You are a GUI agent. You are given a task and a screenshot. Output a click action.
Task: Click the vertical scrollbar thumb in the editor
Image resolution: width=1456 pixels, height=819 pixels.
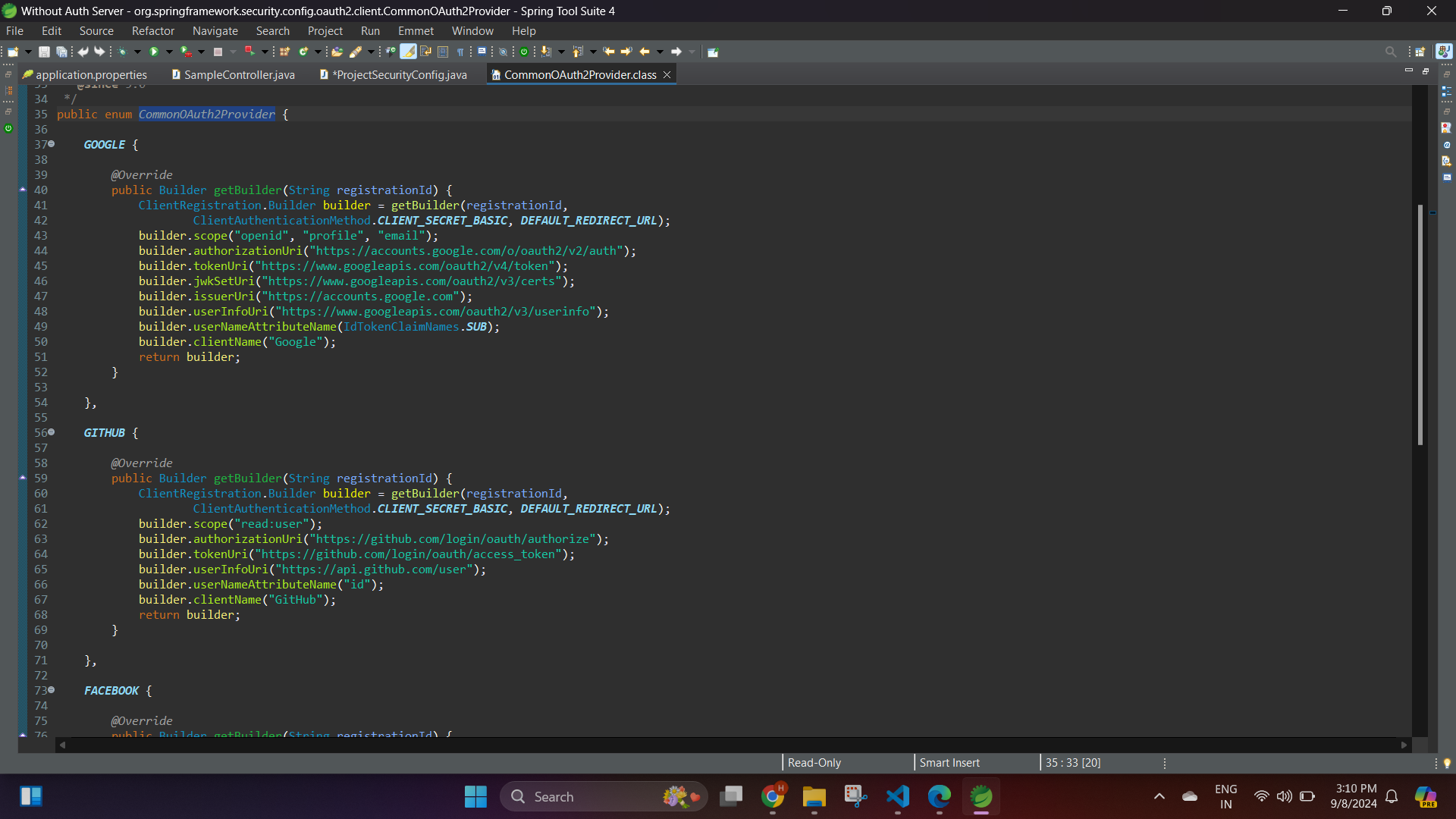[x=1420, y=325]
